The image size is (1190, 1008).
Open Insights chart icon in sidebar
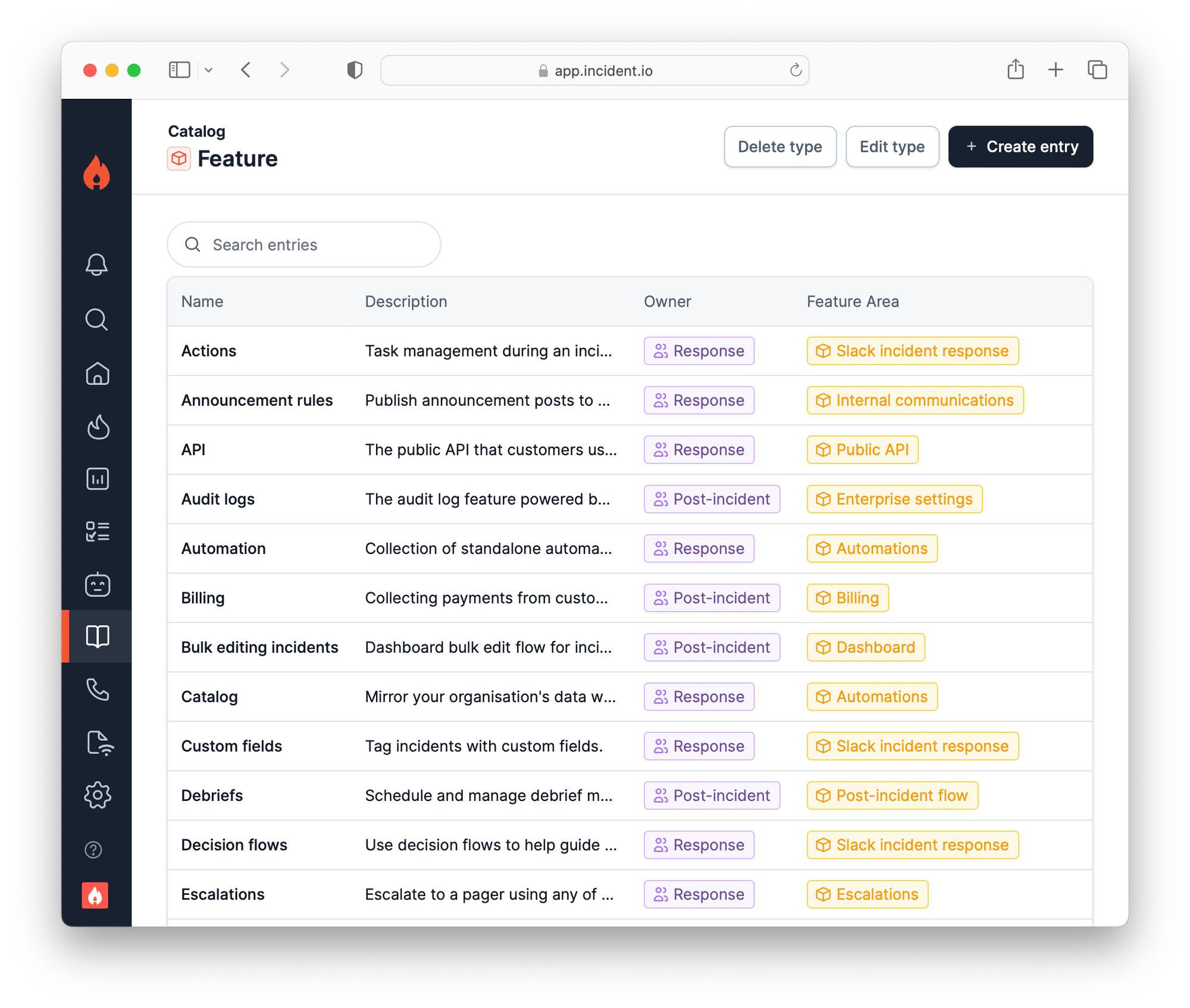98,478
